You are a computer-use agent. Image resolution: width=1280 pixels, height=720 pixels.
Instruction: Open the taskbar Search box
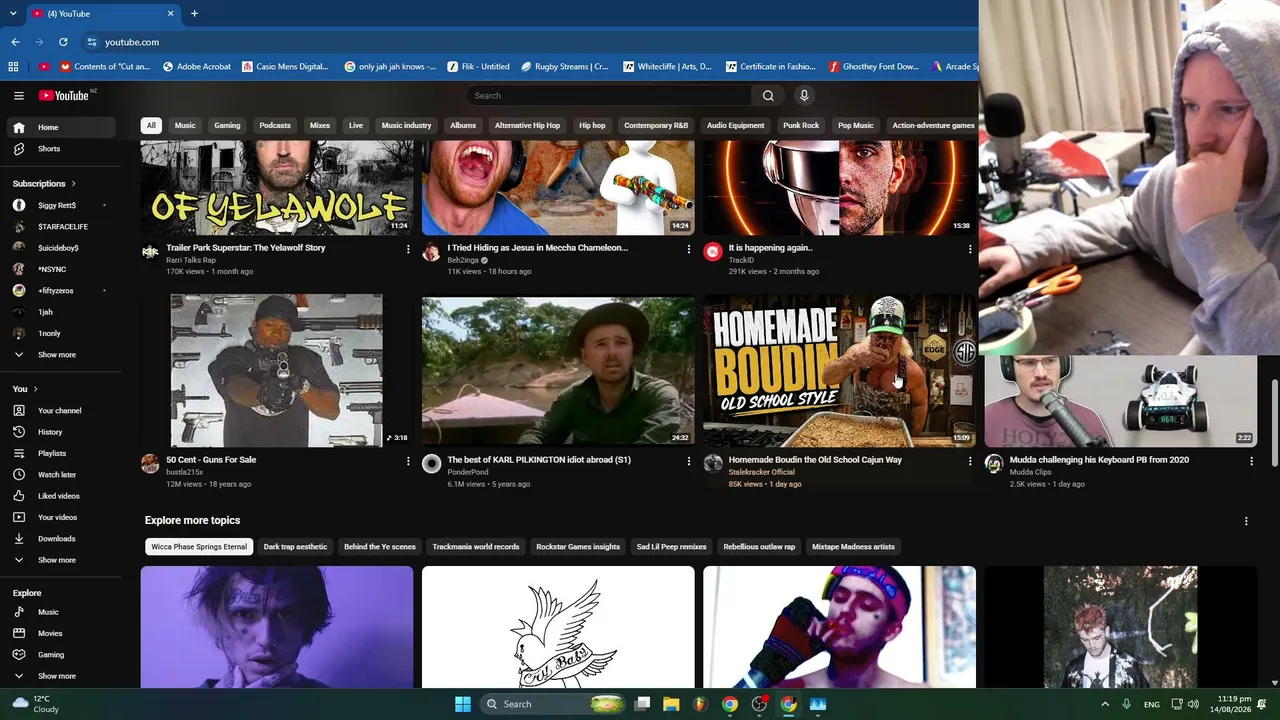(550, 704)
